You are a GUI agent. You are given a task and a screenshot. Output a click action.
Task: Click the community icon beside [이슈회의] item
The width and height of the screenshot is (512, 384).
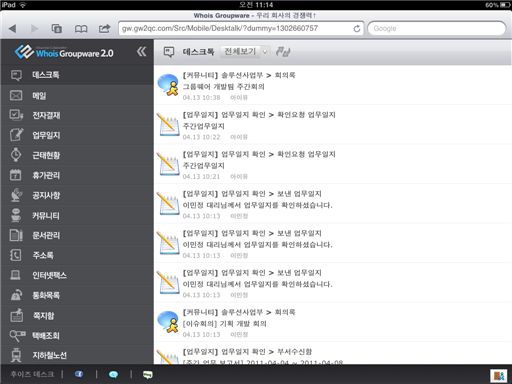tap(168, 322)
